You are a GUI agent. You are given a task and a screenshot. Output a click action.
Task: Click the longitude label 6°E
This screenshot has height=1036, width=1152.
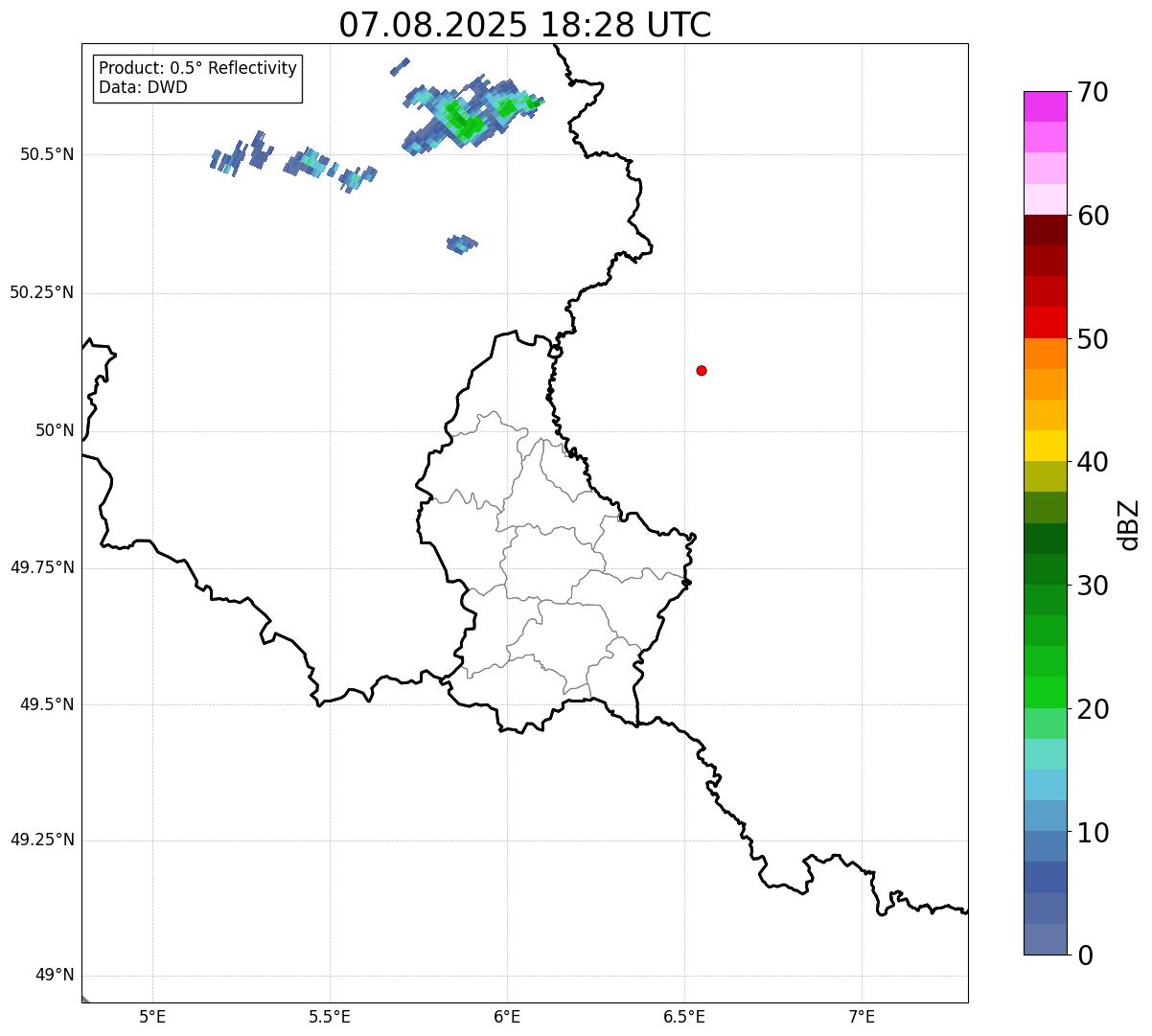click(x=507, y=1017)
